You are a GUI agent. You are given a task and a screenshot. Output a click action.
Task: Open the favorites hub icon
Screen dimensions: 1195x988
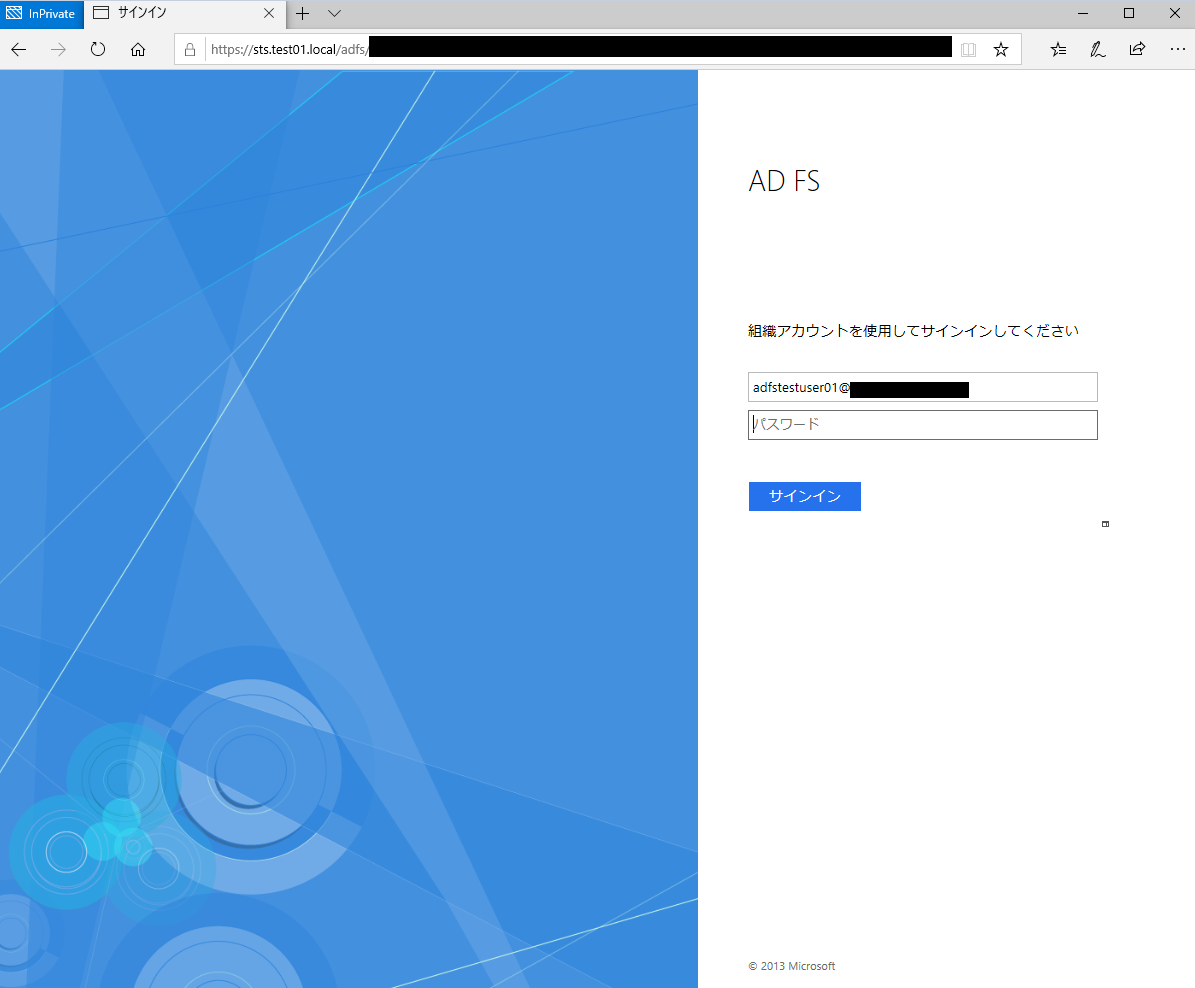coord(1059,50)
